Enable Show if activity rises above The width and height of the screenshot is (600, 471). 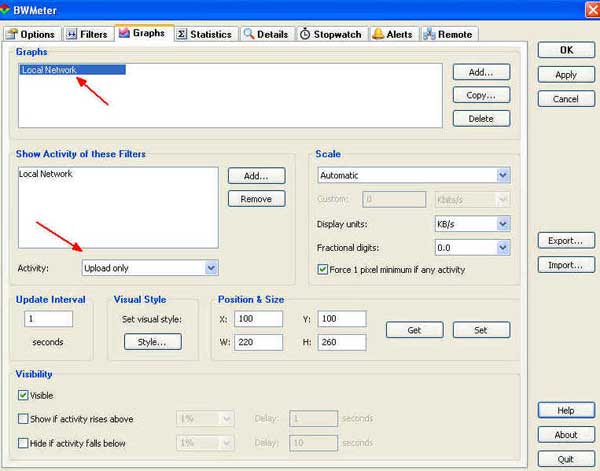(x=23, y=419)
